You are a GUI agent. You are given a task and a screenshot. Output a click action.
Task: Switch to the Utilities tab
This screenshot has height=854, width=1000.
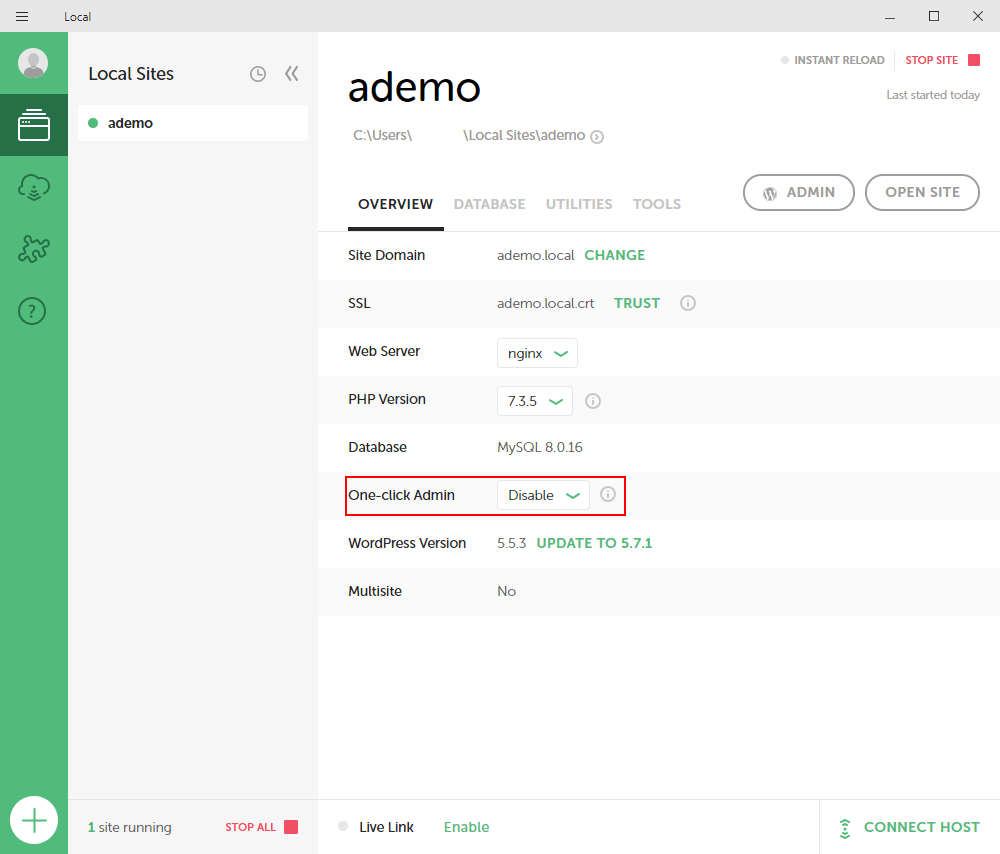coord(579,204)
